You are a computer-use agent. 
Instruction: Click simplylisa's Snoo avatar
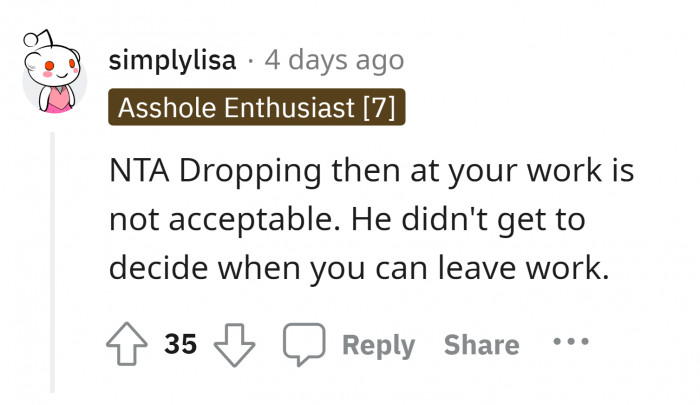click(53, 71)
